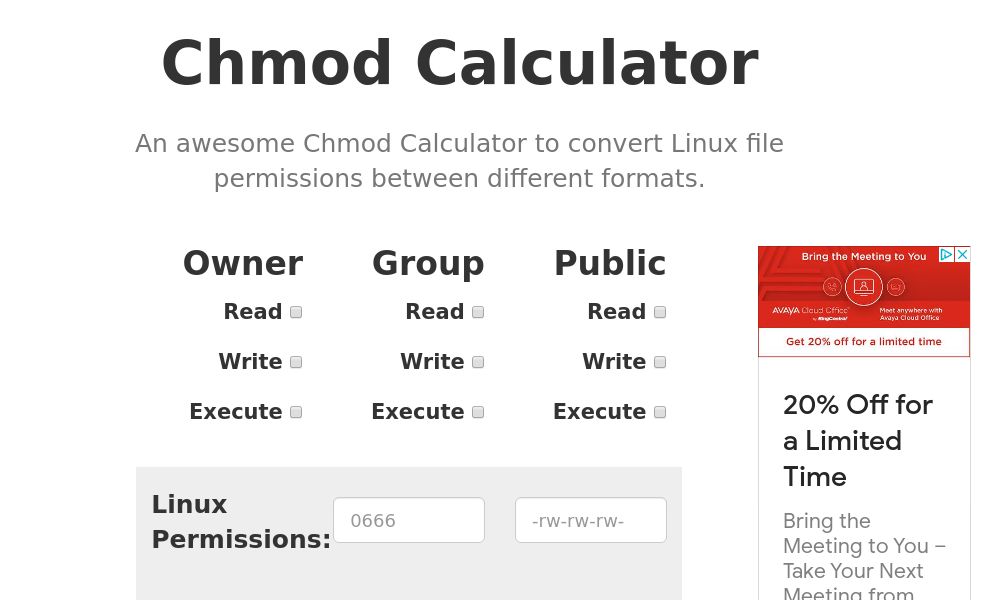Click the laptop icon right of video icon
Image resolution: width=1000 pixels, height=600 pixels.
(896, 285)
